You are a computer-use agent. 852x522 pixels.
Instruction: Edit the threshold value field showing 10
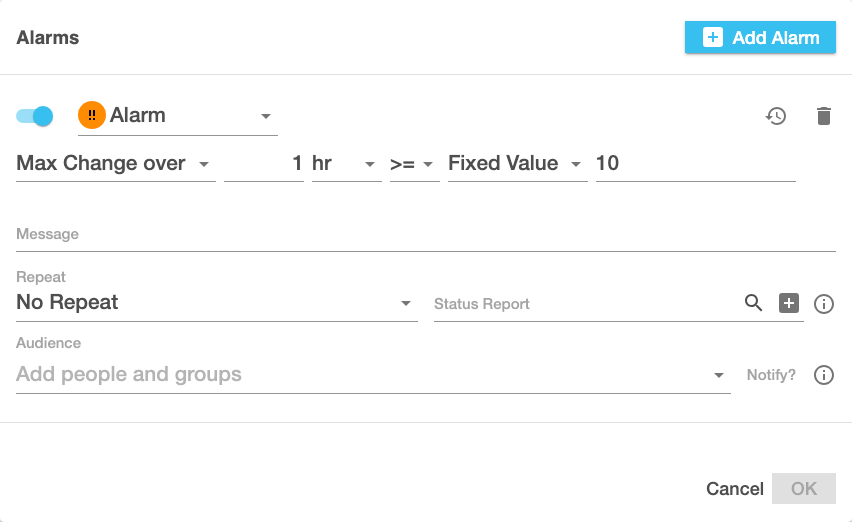694,164
